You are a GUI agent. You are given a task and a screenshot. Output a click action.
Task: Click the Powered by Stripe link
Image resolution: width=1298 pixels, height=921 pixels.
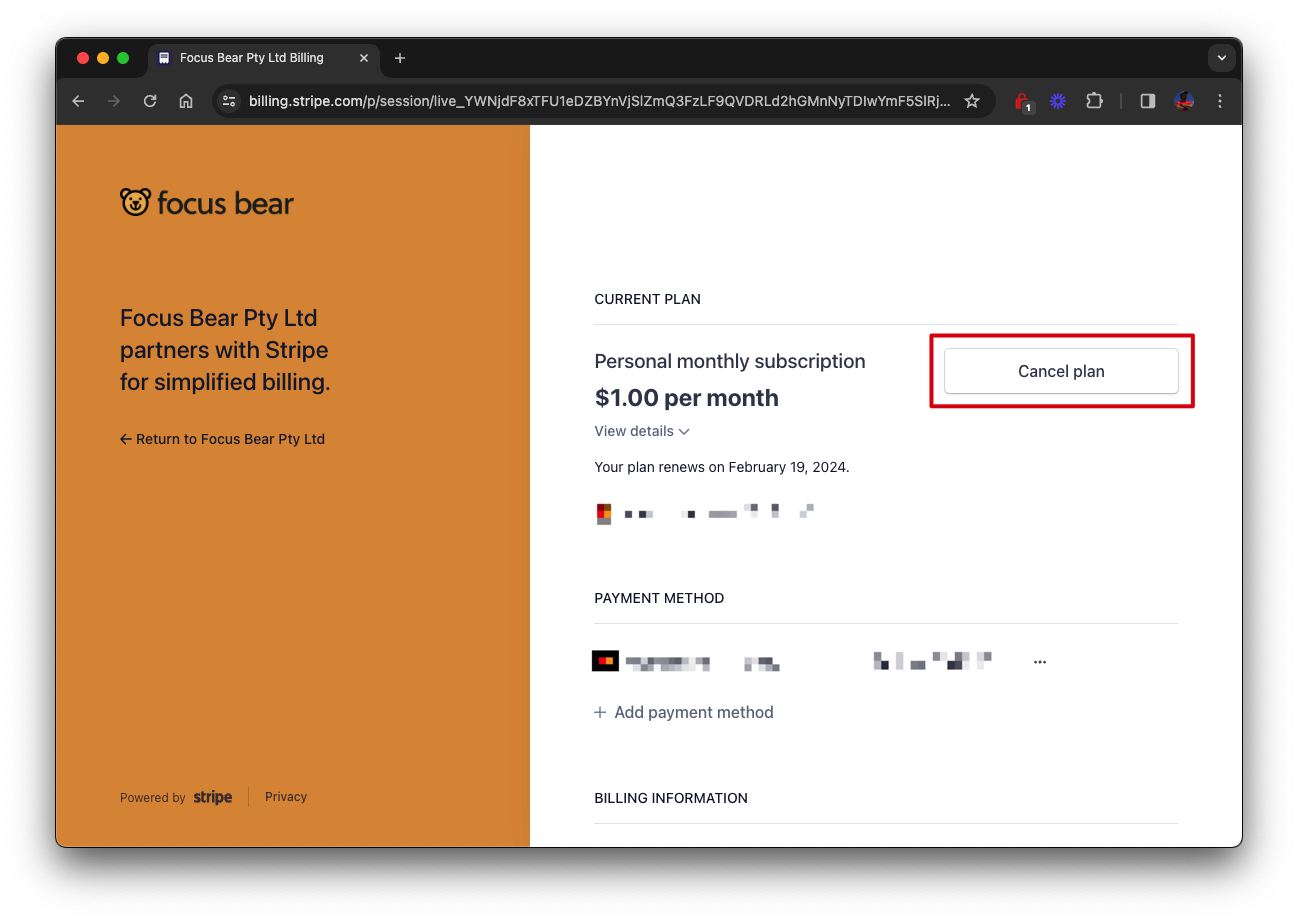click(x=176, y=797)
